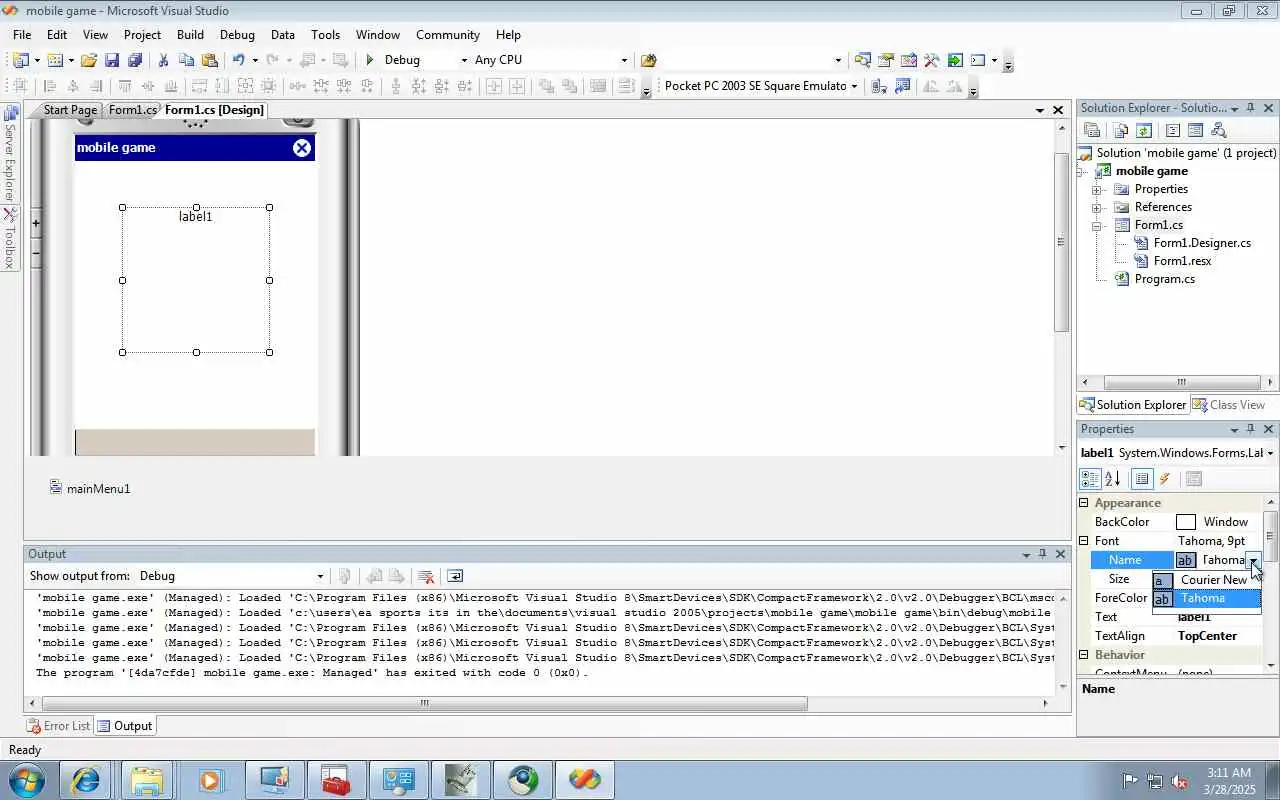Image resolution: width=1280 pixels, height=800 pixels.
Task: Close the mobile game form with X
Action: (302, 148)
